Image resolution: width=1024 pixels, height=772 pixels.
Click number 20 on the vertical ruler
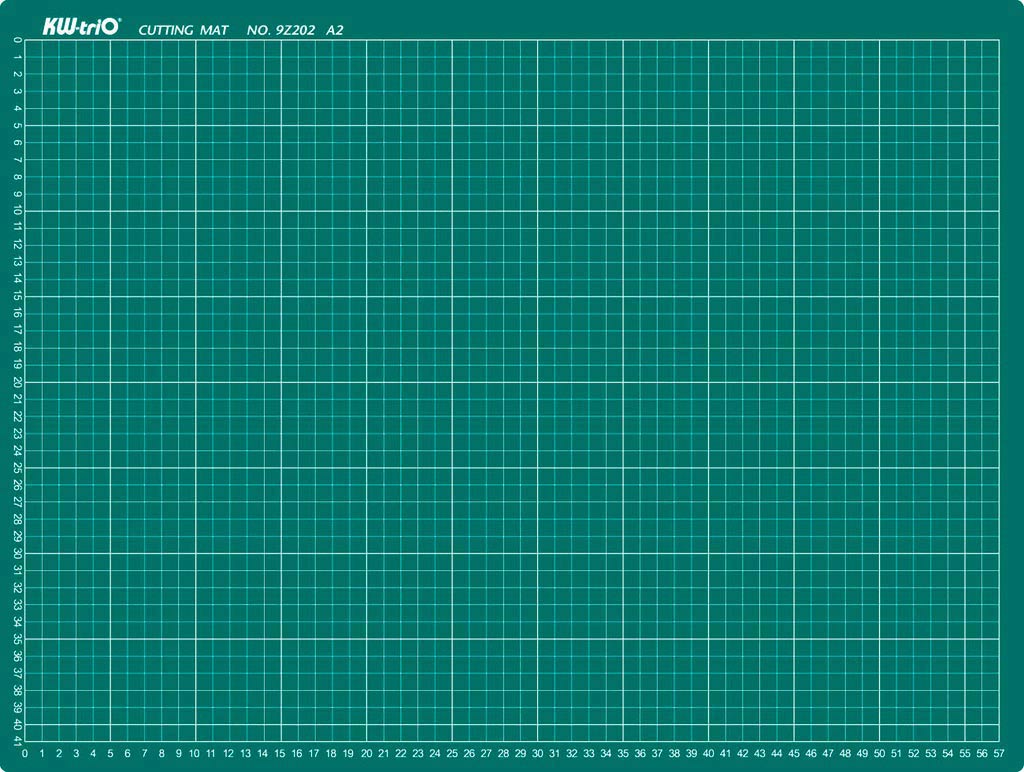click(x=17, y=382)
